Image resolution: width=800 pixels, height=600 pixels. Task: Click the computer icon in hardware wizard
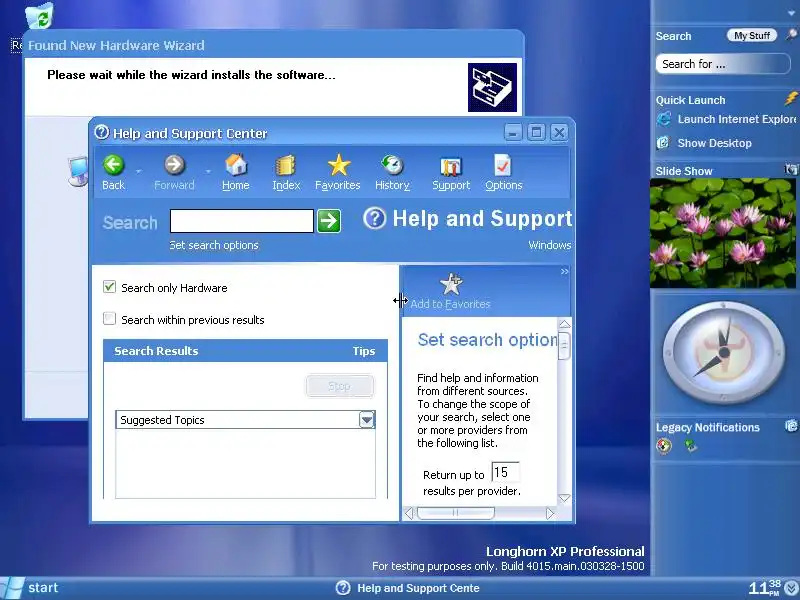click(78, 171)
